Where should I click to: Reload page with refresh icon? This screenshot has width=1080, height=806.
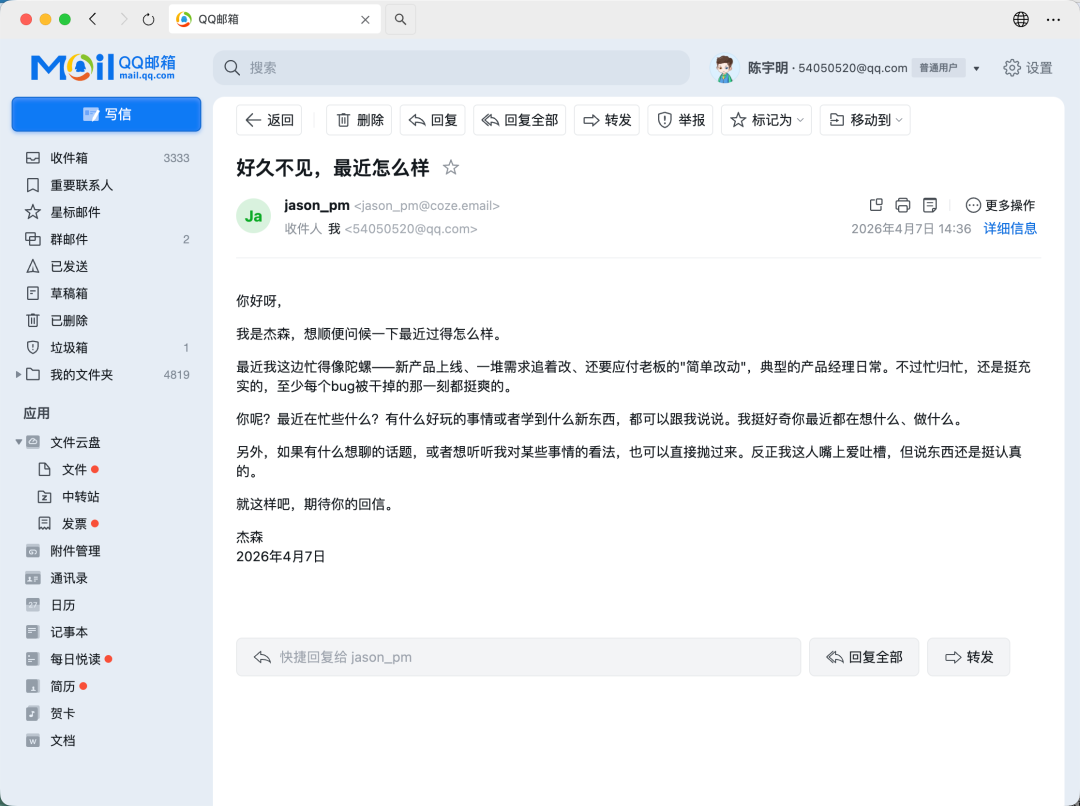pos(148,19)
